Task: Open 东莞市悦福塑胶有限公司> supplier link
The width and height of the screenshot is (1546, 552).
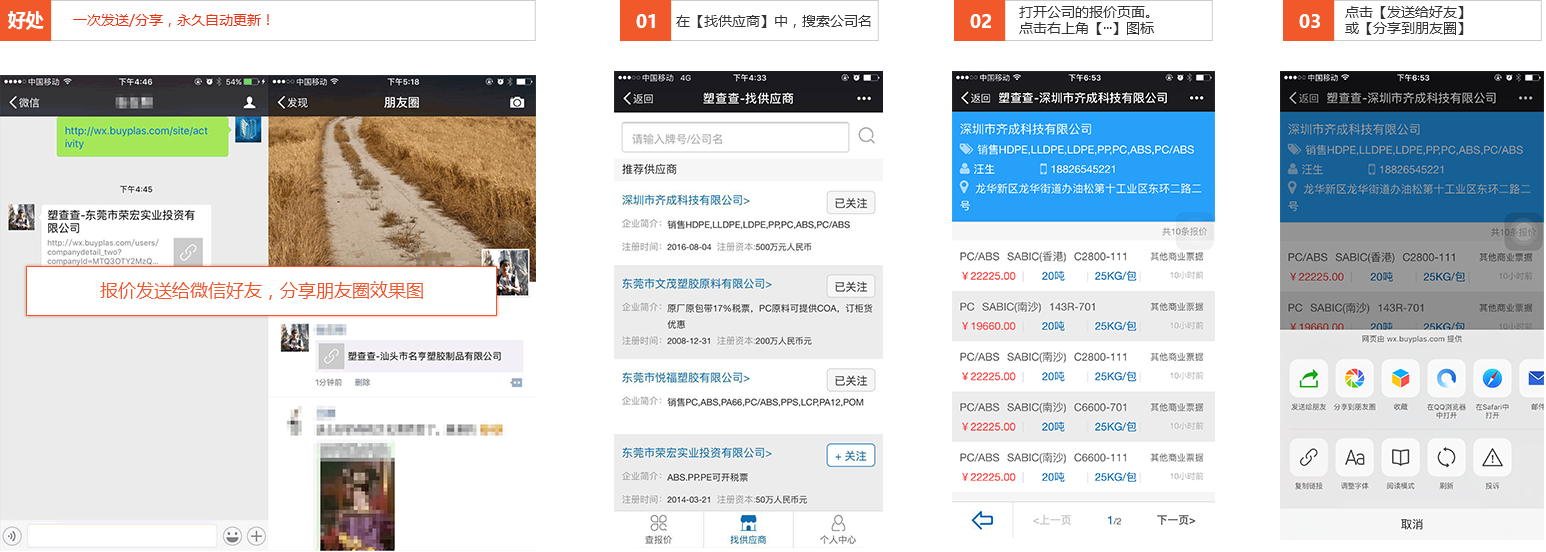Action: (x=686, y=378)
